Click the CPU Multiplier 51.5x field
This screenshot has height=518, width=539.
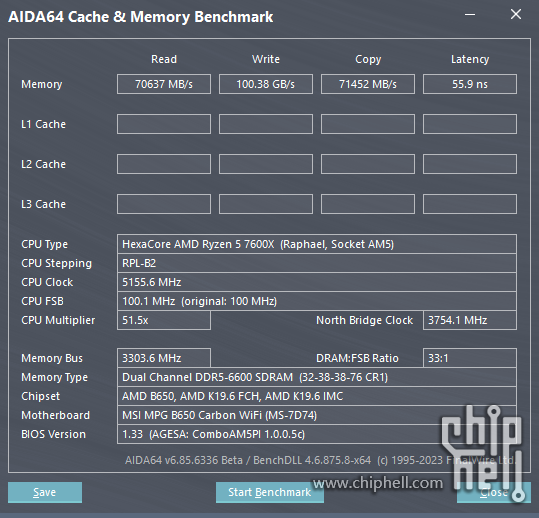click(x=164, y=320)
